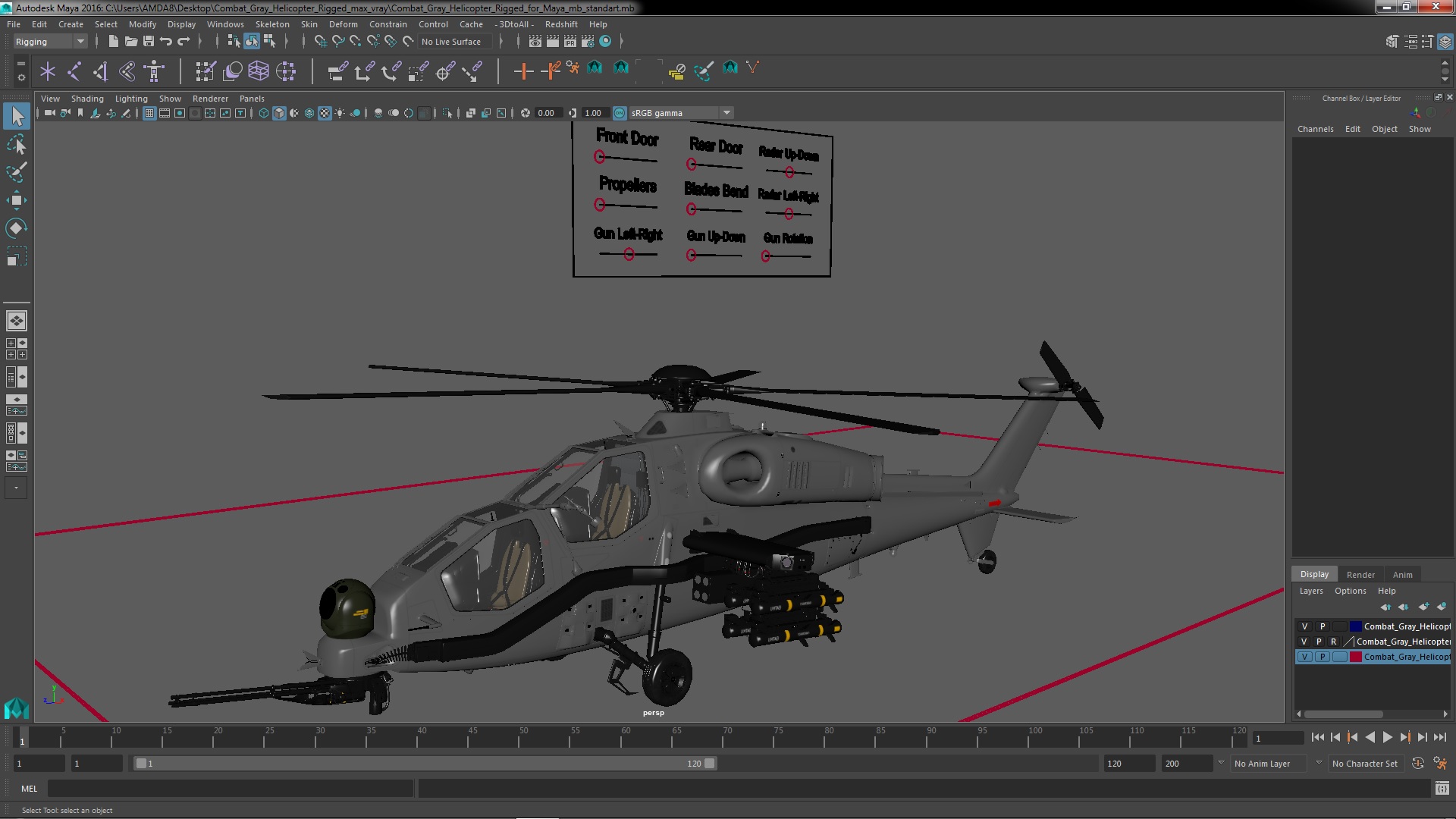Open the Channels menu in Channel Box
The height and width of the screenshot is (819, 1456).
(1315, 129)
